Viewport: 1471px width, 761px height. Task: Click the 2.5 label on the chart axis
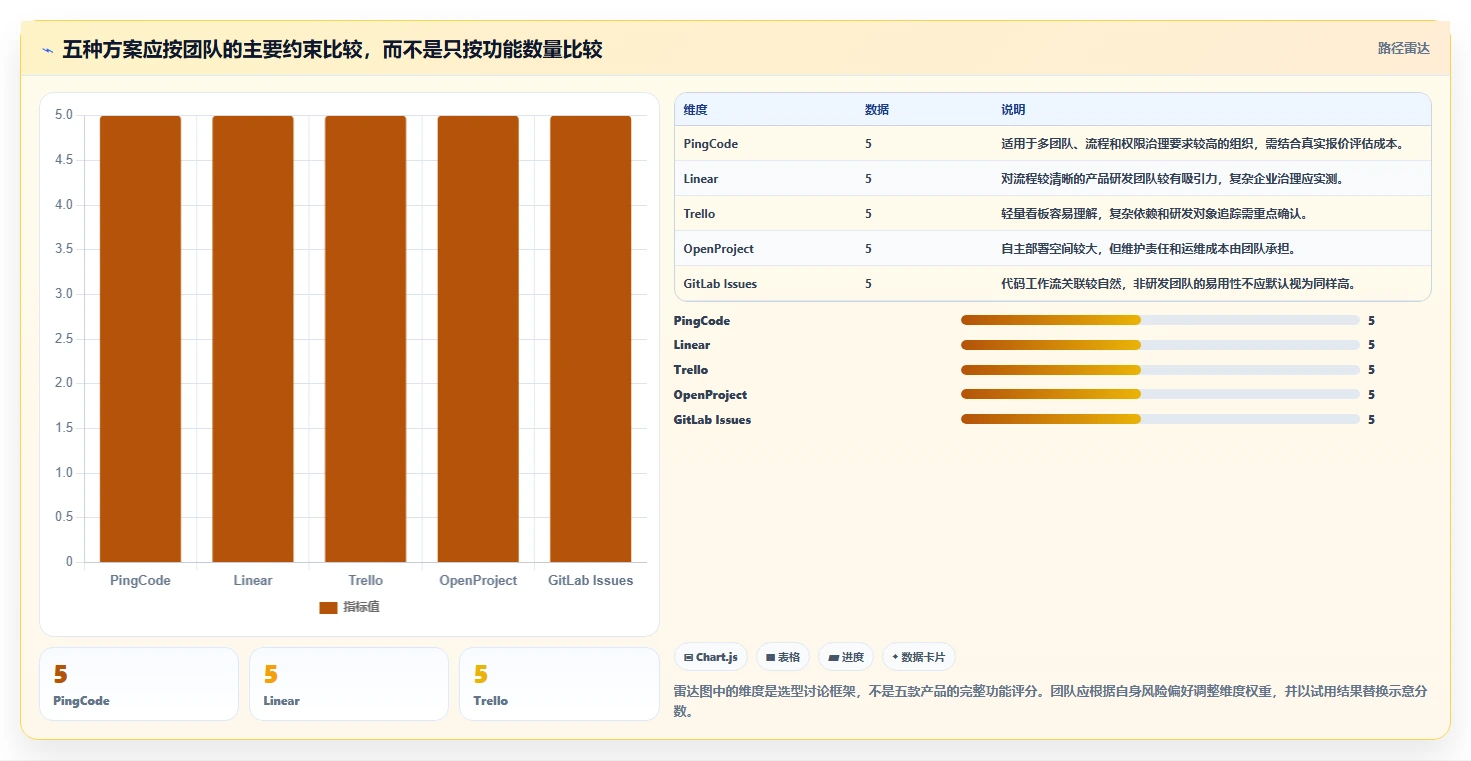(63, 339)
